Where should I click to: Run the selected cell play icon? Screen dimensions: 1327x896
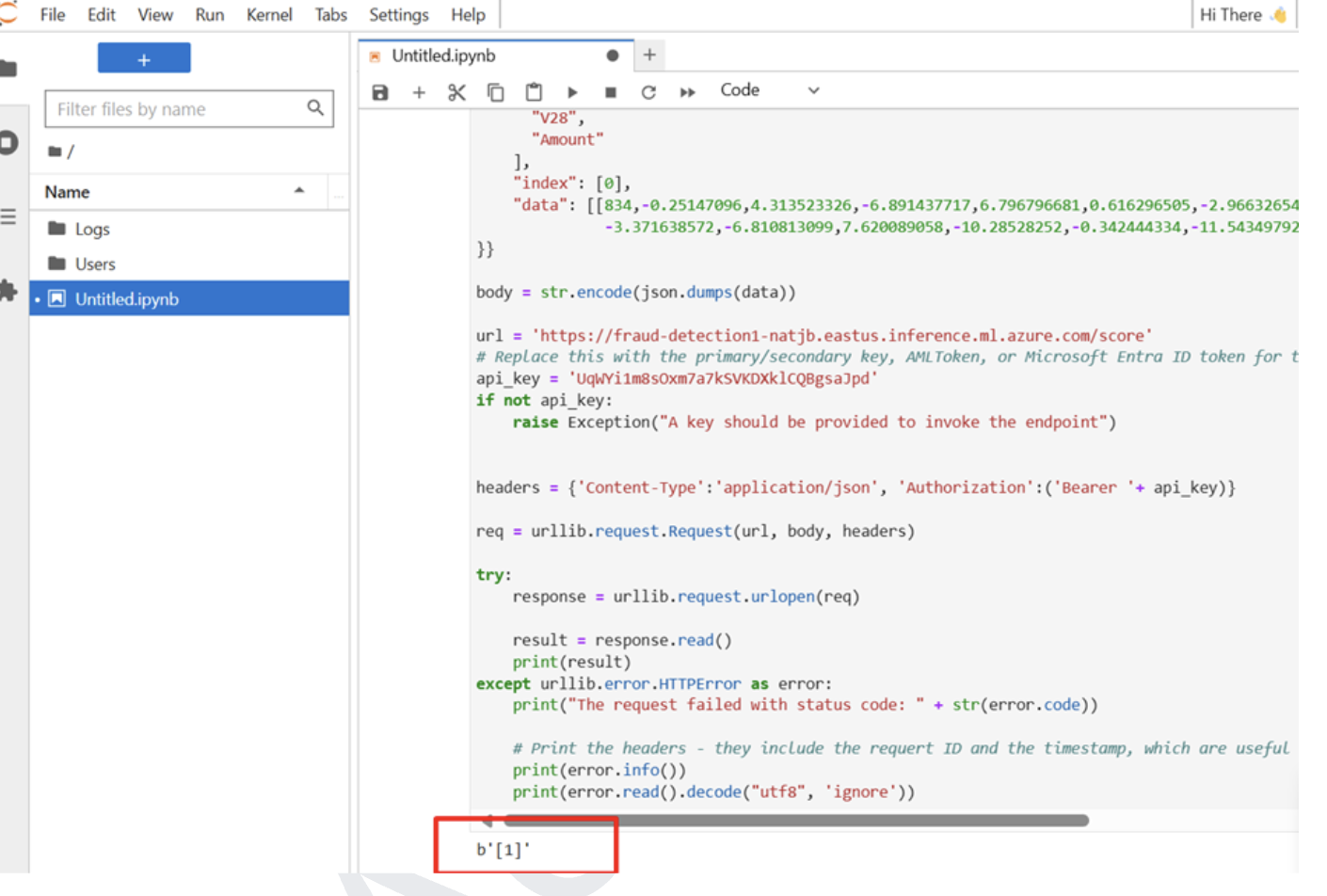pyautogui.click(x=572, y=91)
